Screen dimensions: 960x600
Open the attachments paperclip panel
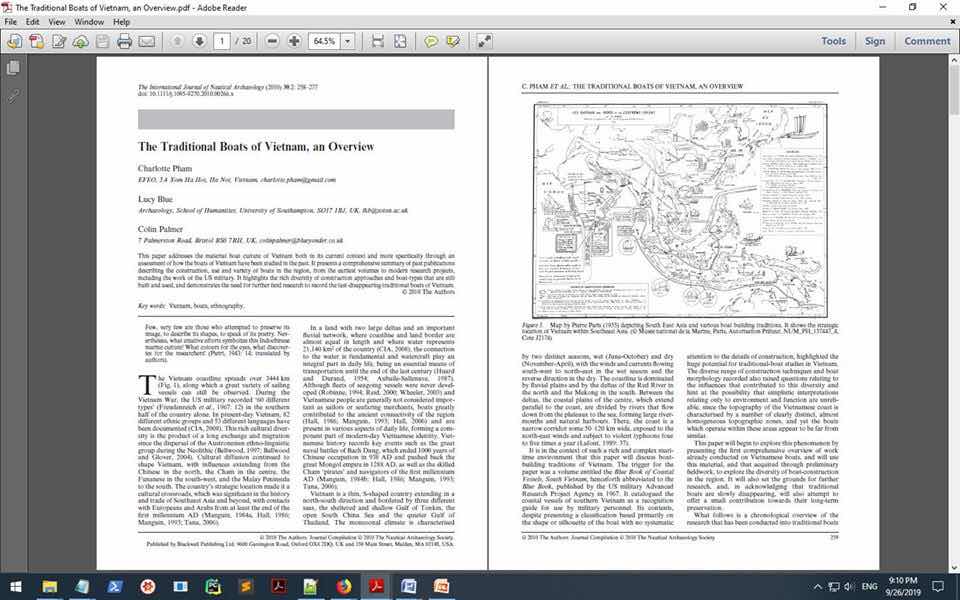(13, 96)
